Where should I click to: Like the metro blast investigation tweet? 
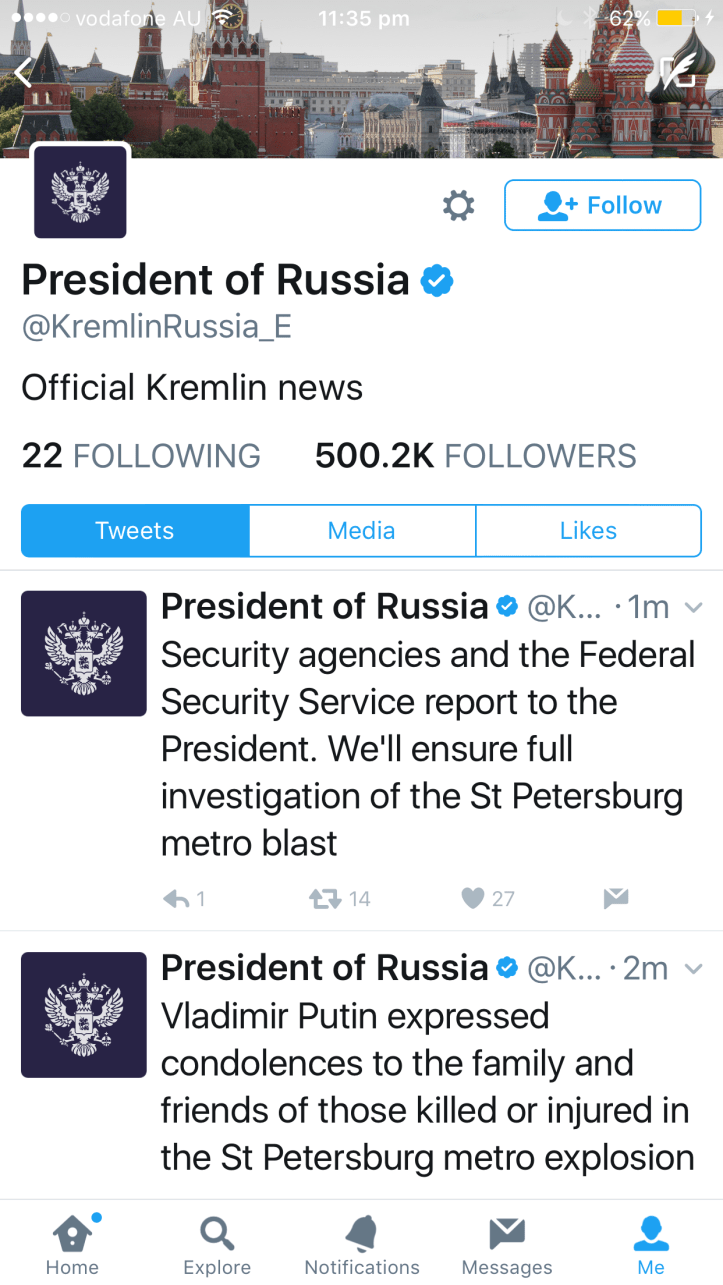pyautogui.click(x=474, y=899)
